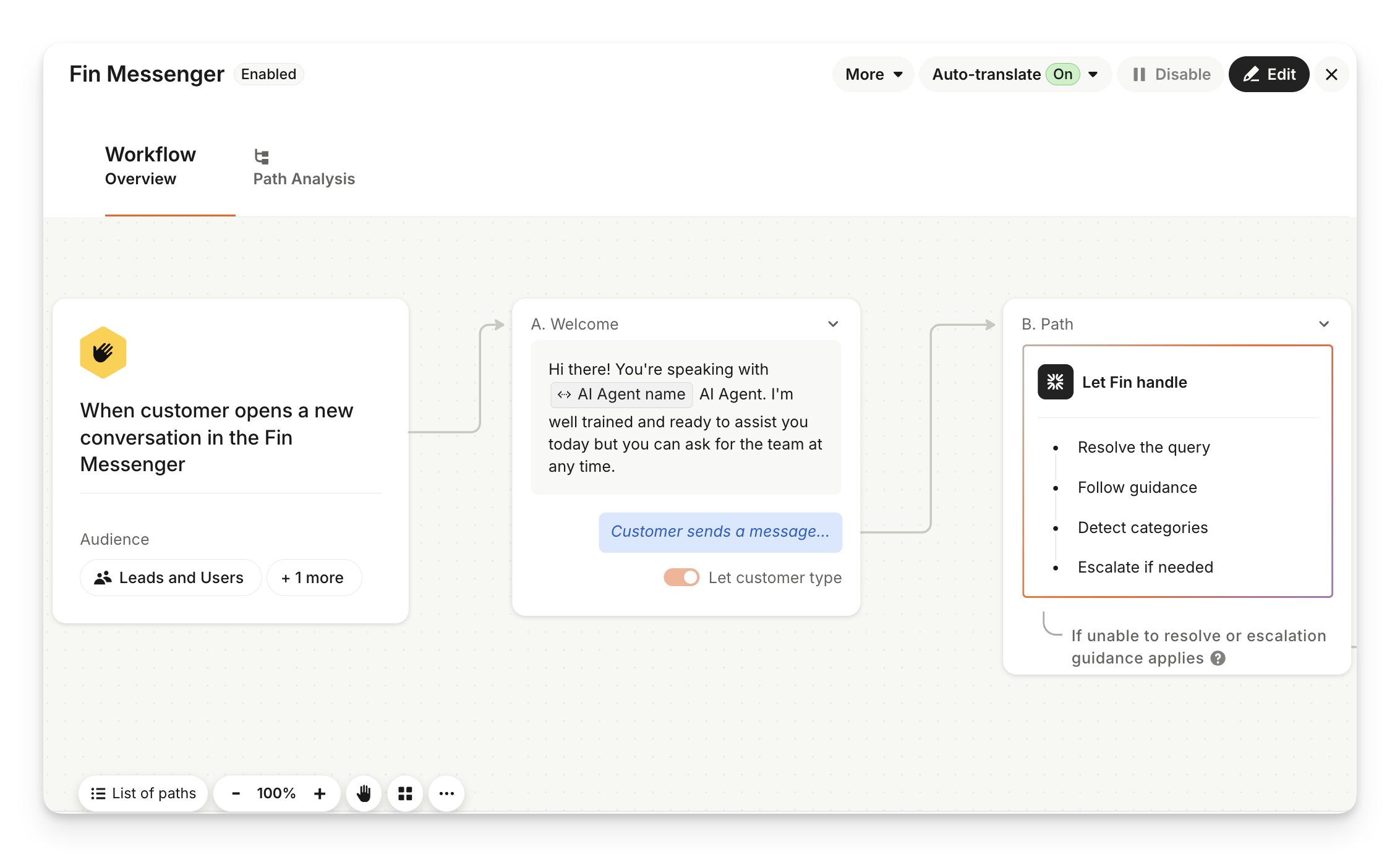
Task: Zoom out with the minus icon
Action: 236,793
